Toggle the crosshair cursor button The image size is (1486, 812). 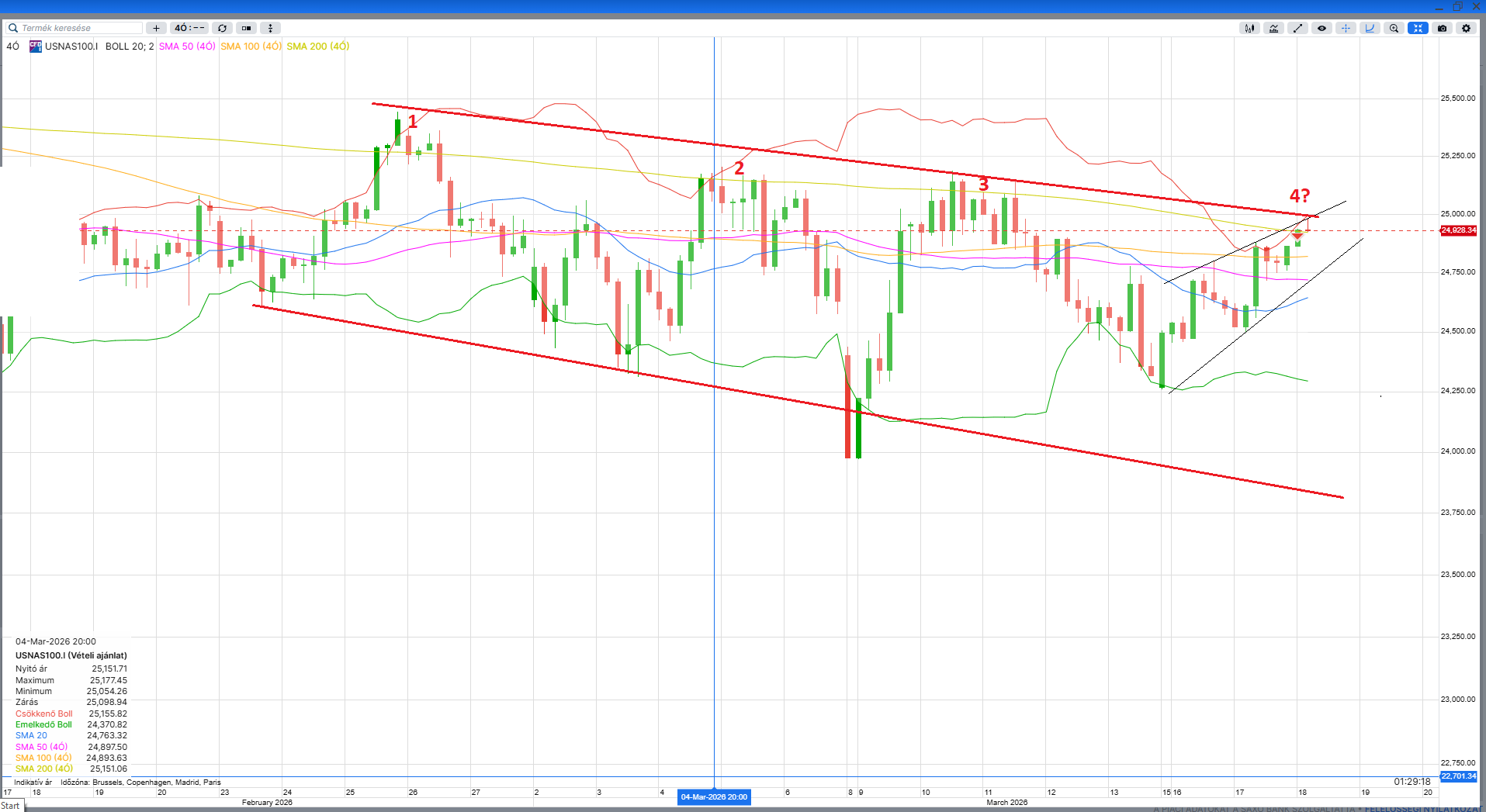pyautogui.click(x=1346, y=28)
